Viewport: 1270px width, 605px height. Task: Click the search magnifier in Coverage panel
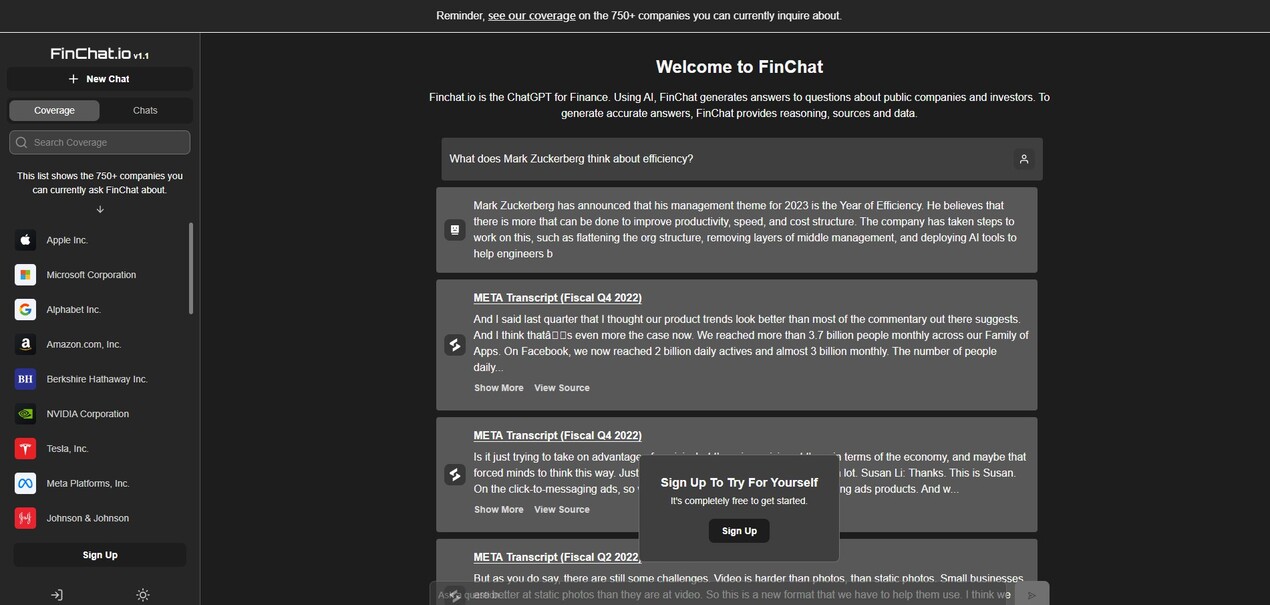[x=21, y=142]
